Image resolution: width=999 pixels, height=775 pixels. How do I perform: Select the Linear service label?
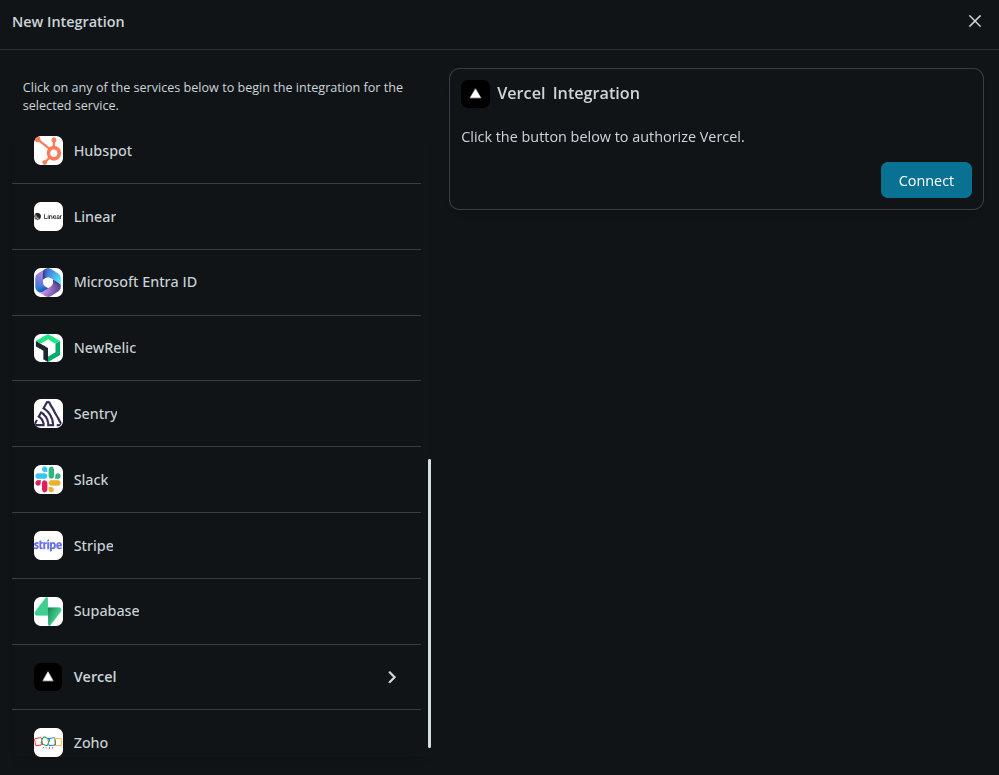click(95, 217)
